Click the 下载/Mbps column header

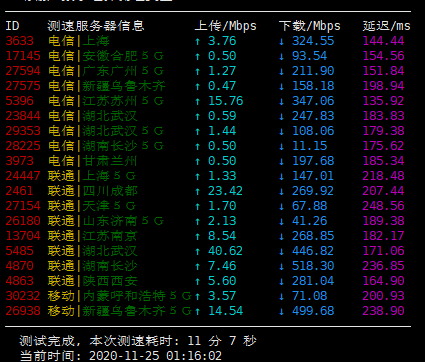point(310,26)
